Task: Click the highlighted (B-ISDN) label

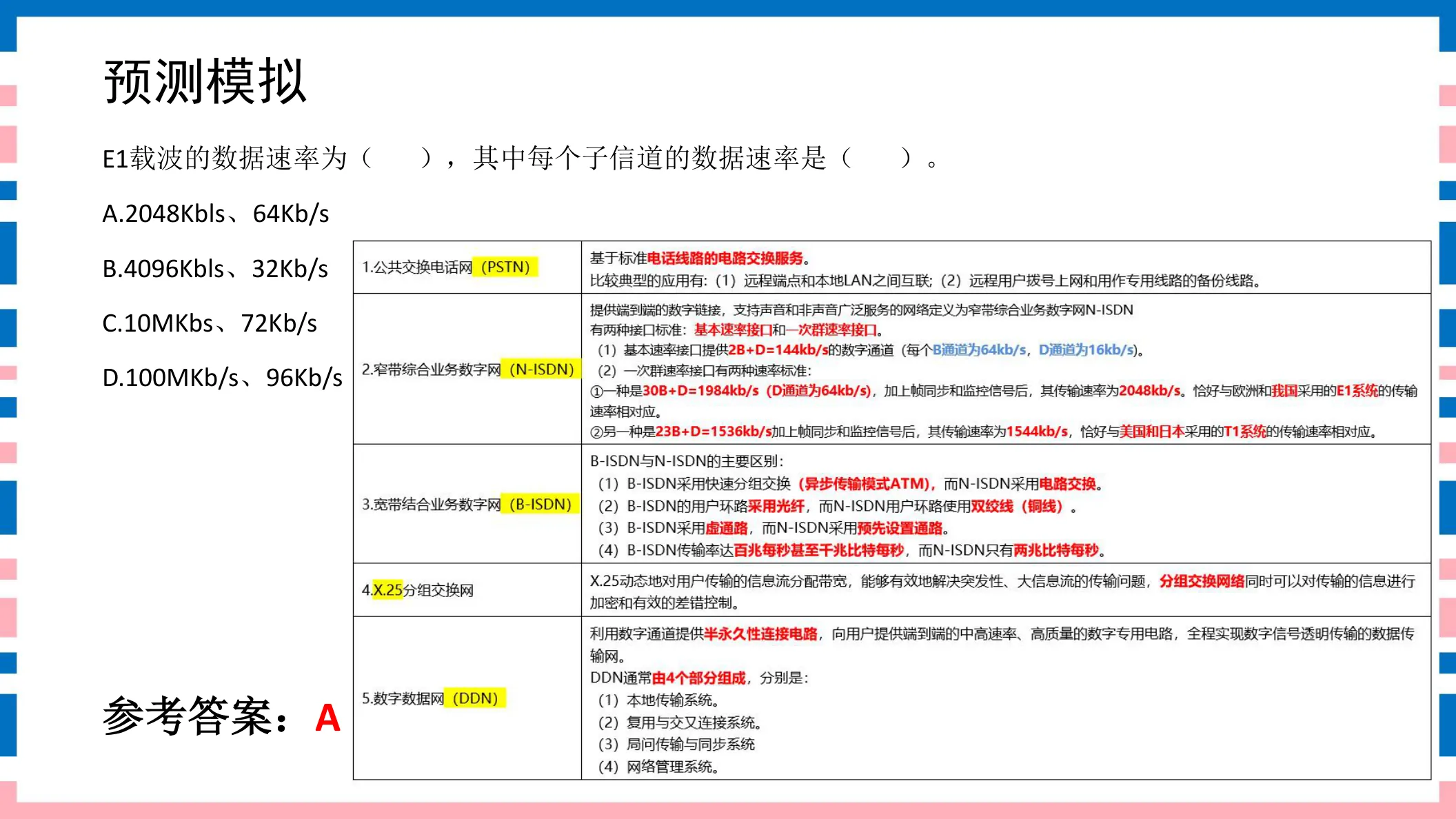Action: [540, 505]
